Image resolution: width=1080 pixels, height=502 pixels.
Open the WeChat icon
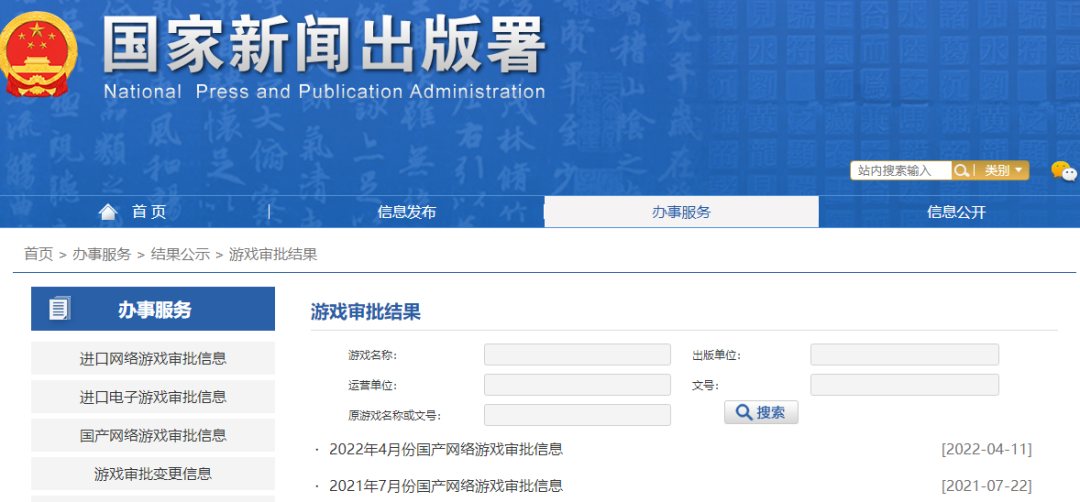[x=1063, y=171]
